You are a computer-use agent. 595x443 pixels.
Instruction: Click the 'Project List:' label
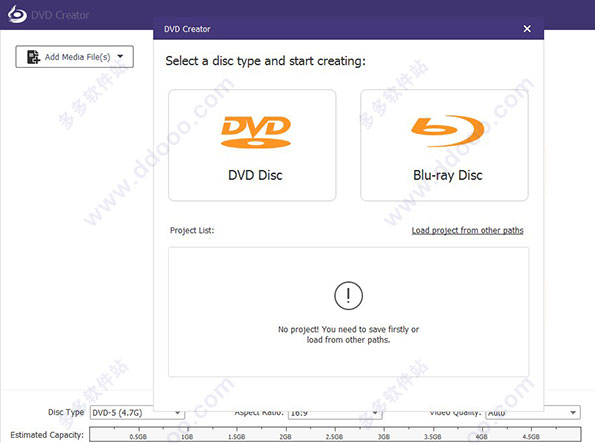[192, 230]
